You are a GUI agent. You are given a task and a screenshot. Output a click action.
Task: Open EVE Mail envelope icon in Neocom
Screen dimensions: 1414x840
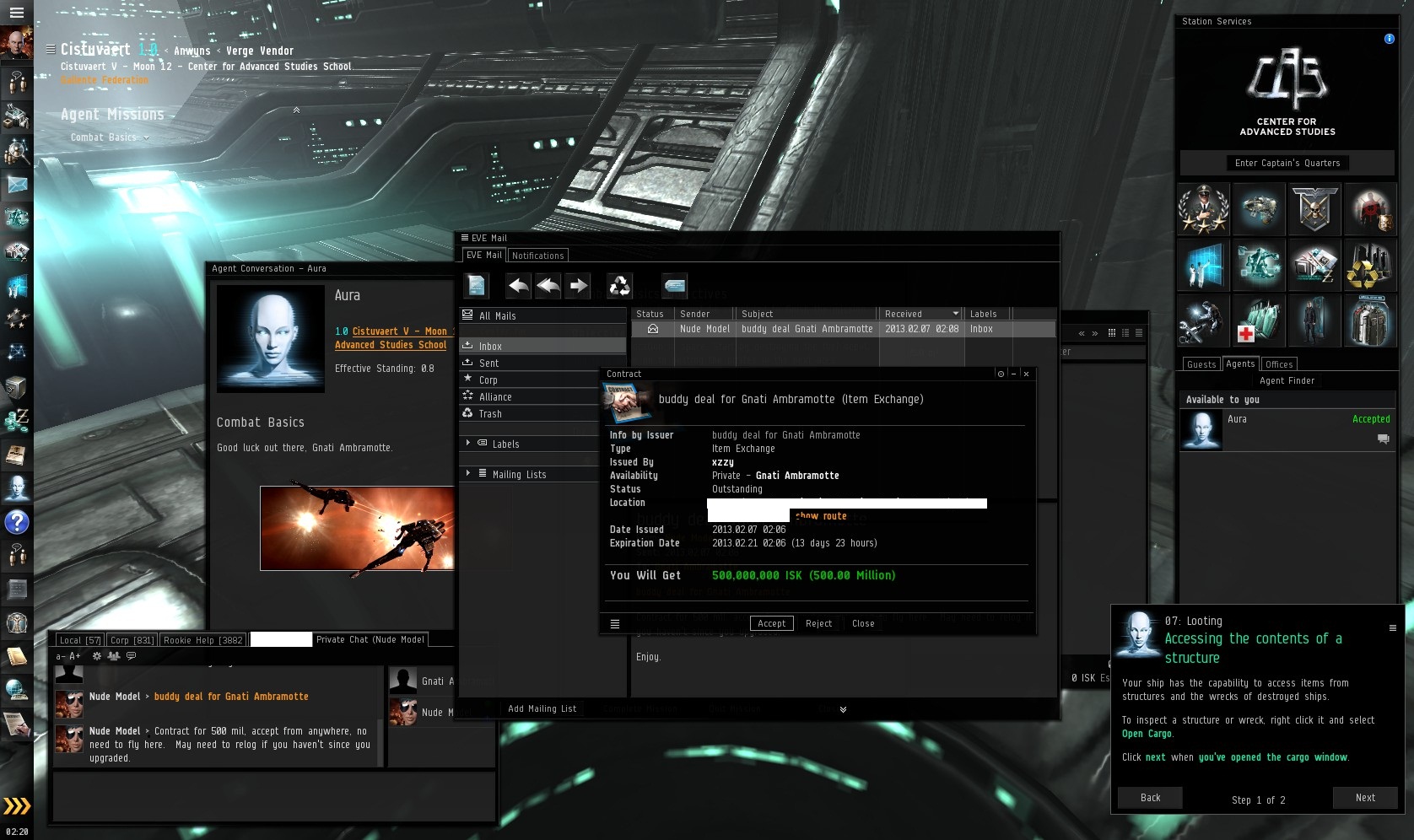click(17, 184)
